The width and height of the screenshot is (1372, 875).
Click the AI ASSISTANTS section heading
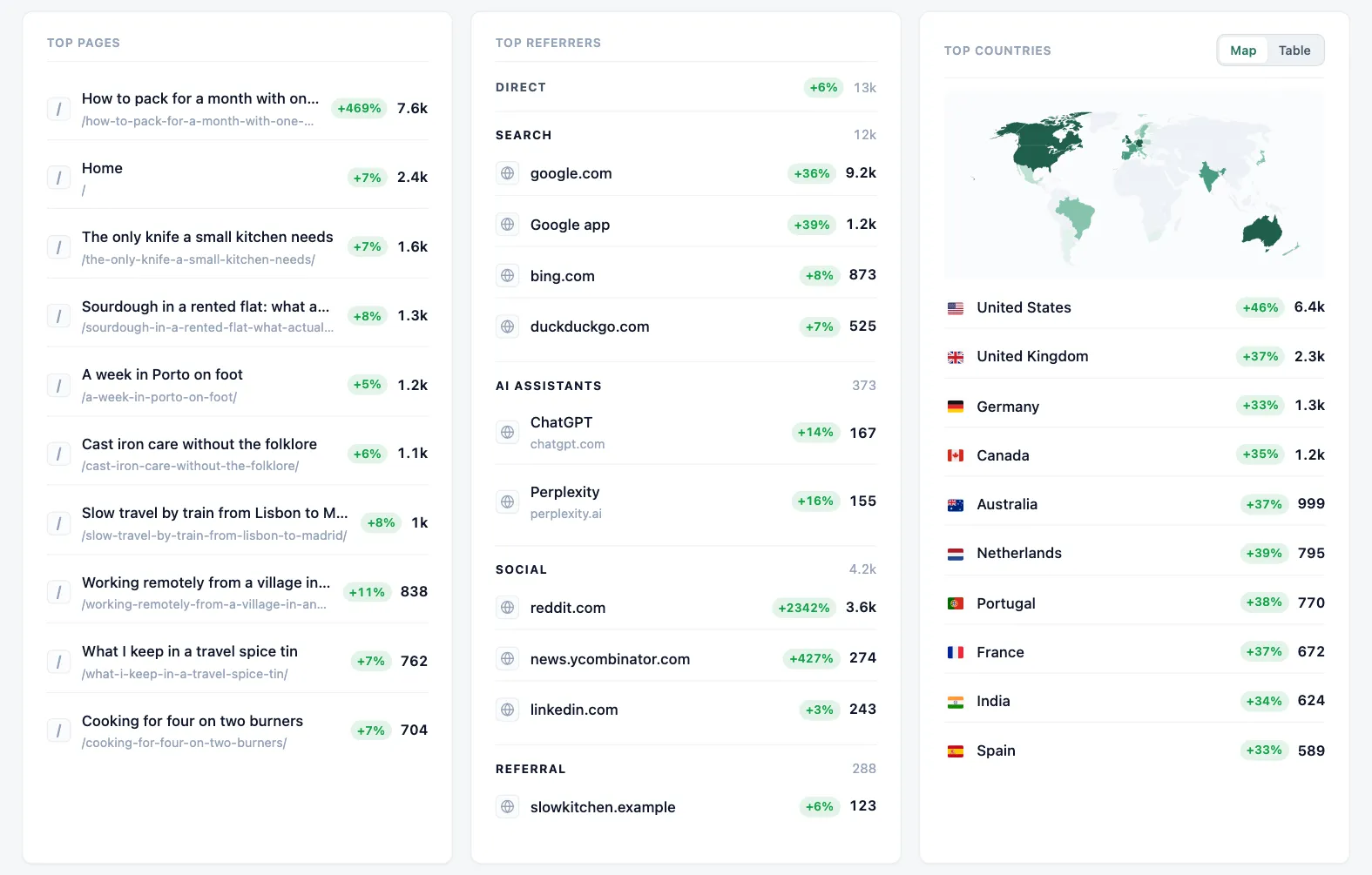[x=549, y=386]
